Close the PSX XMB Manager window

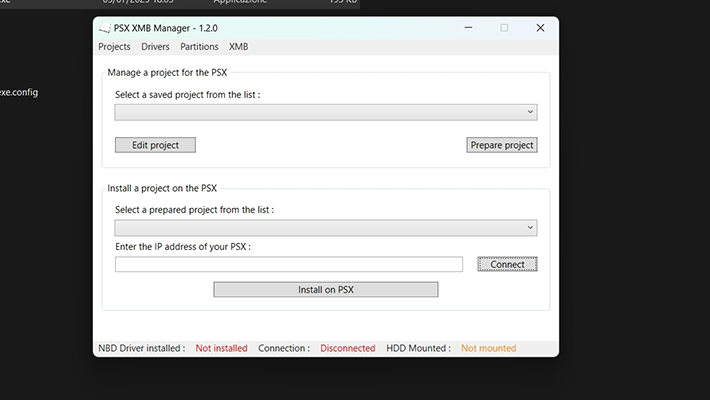click(x=540, y=28)
